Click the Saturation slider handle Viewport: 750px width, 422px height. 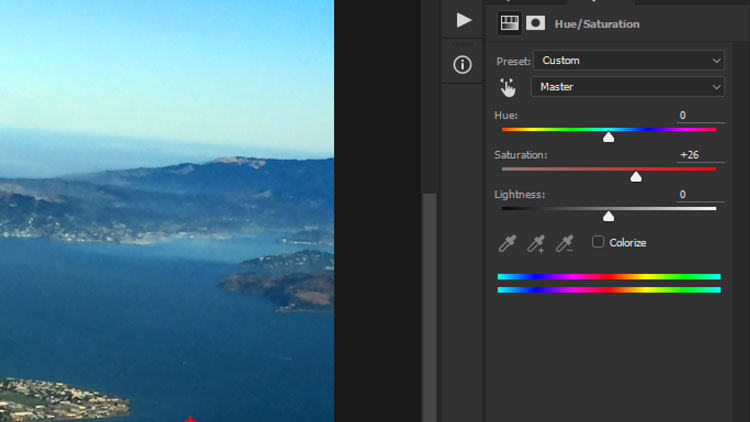(x=636, y=177)
